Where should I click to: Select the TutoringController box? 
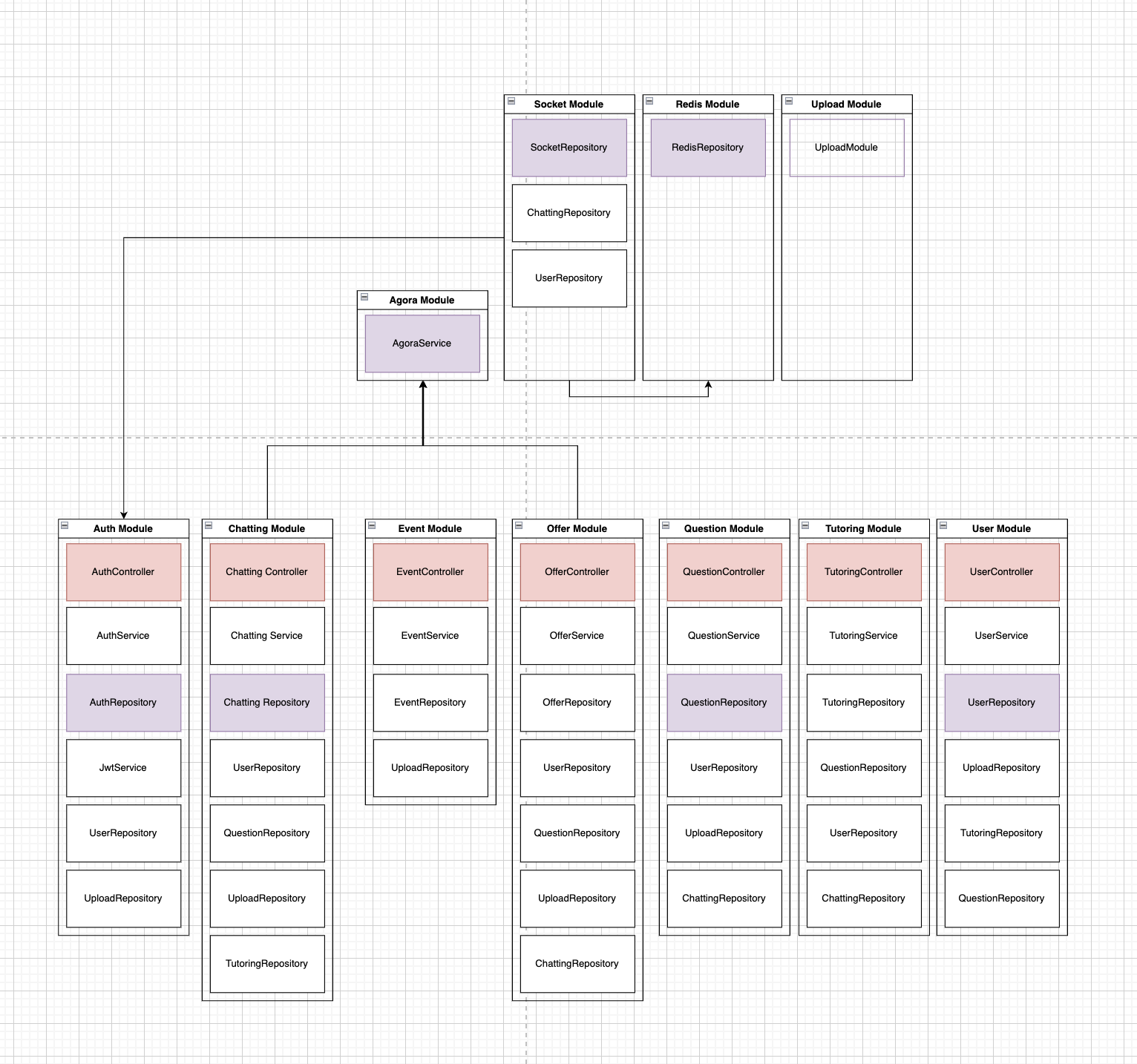[x=864, y=572]
